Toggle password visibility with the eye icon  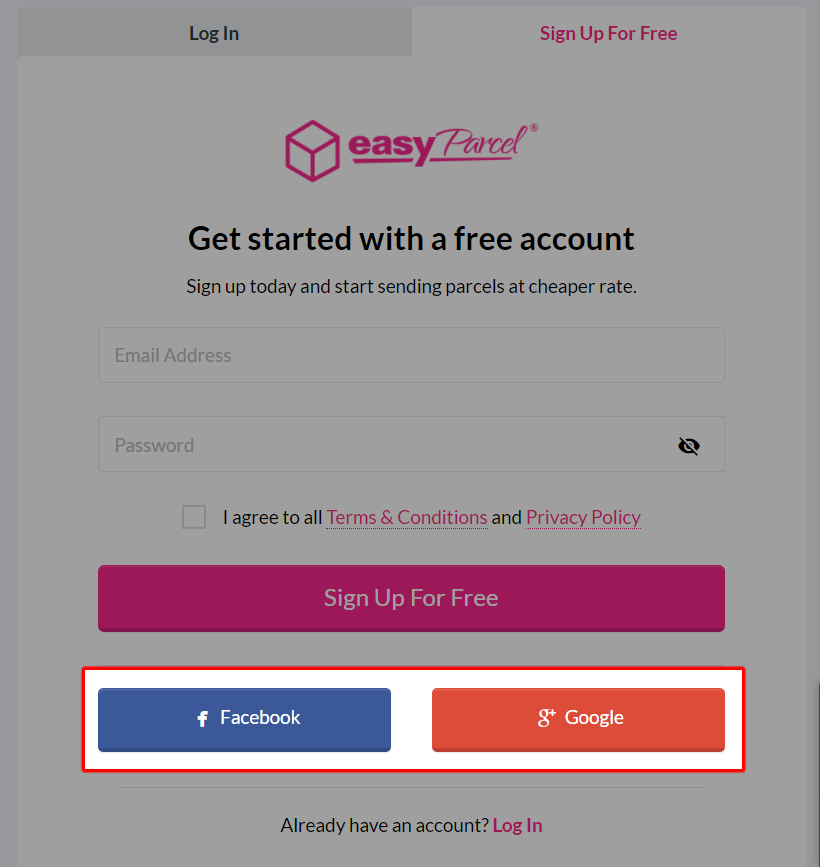(x=688, y=445)
